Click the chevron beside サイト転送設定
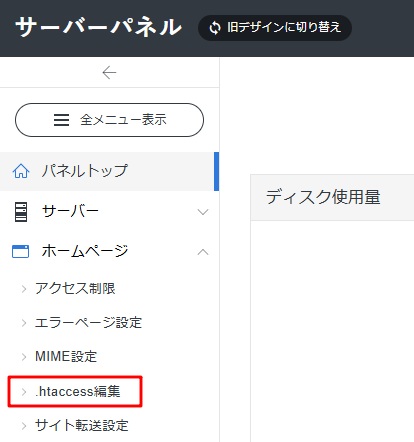This screenshot has height=442, width=414. (24, 426)
